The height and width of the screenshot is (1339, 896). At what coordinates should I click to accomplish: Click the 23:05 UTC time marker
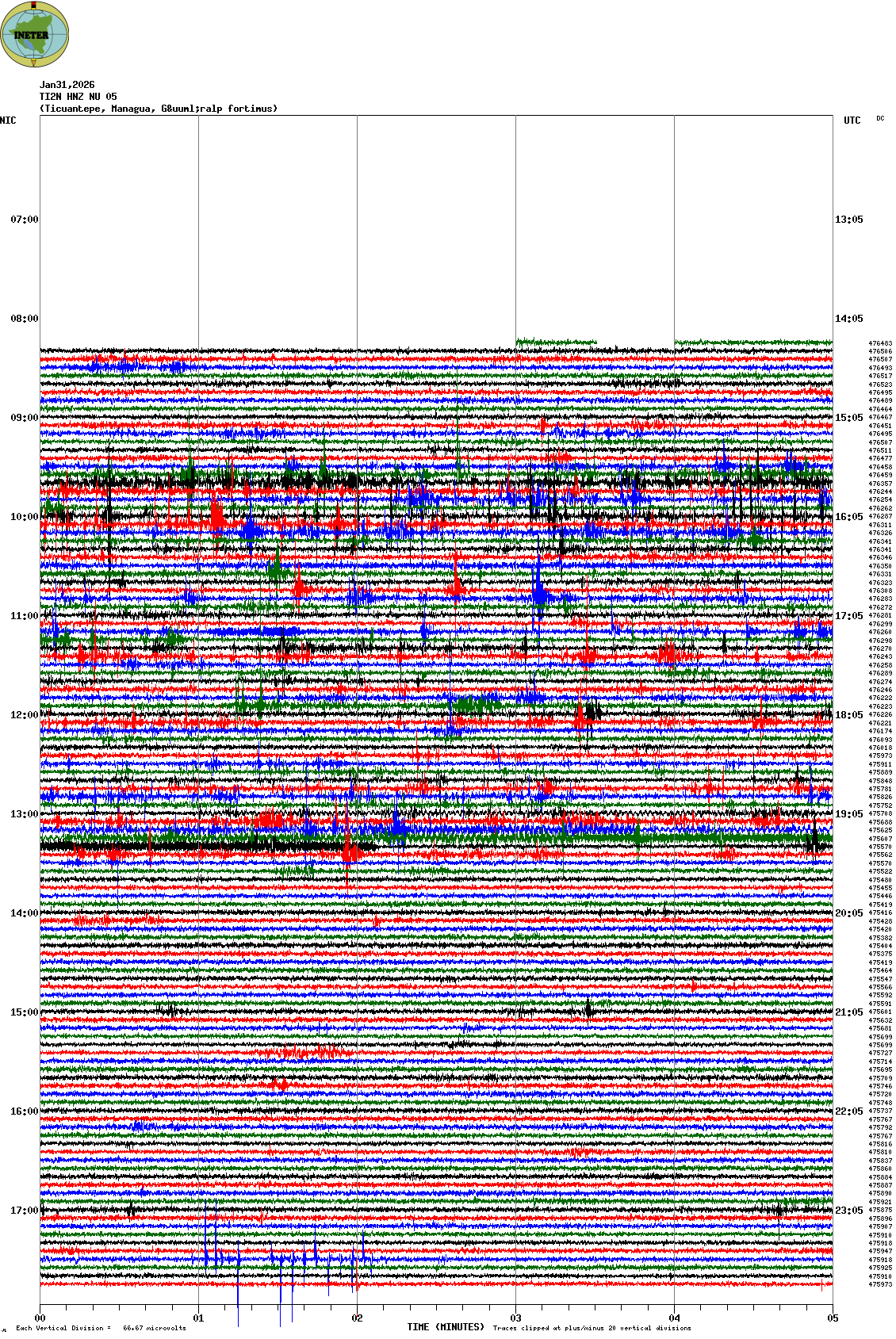click(x=848, y=1211)
